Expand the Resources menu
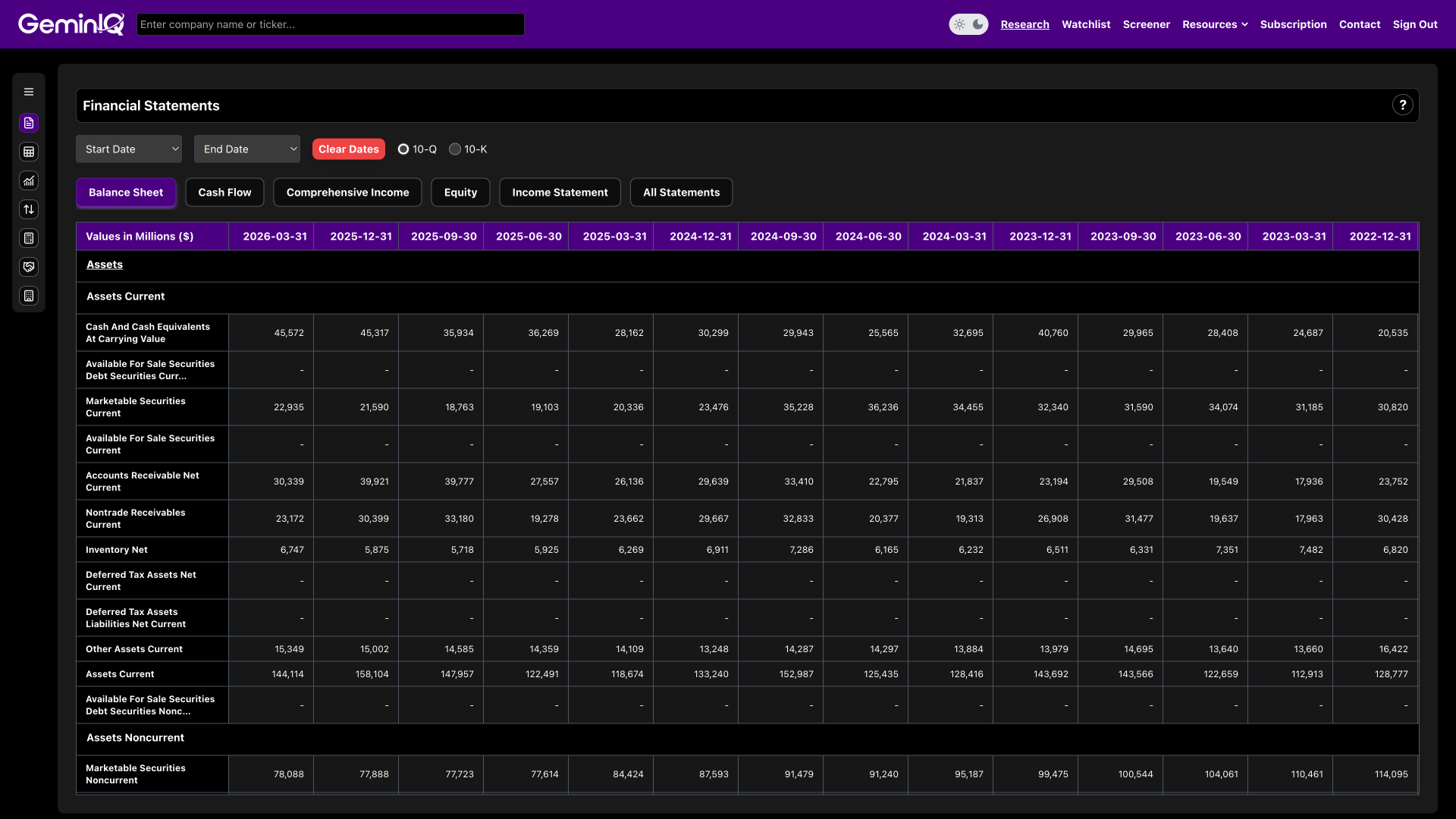The width and height of the screenshot is (1456, 819). point(1215,24)
